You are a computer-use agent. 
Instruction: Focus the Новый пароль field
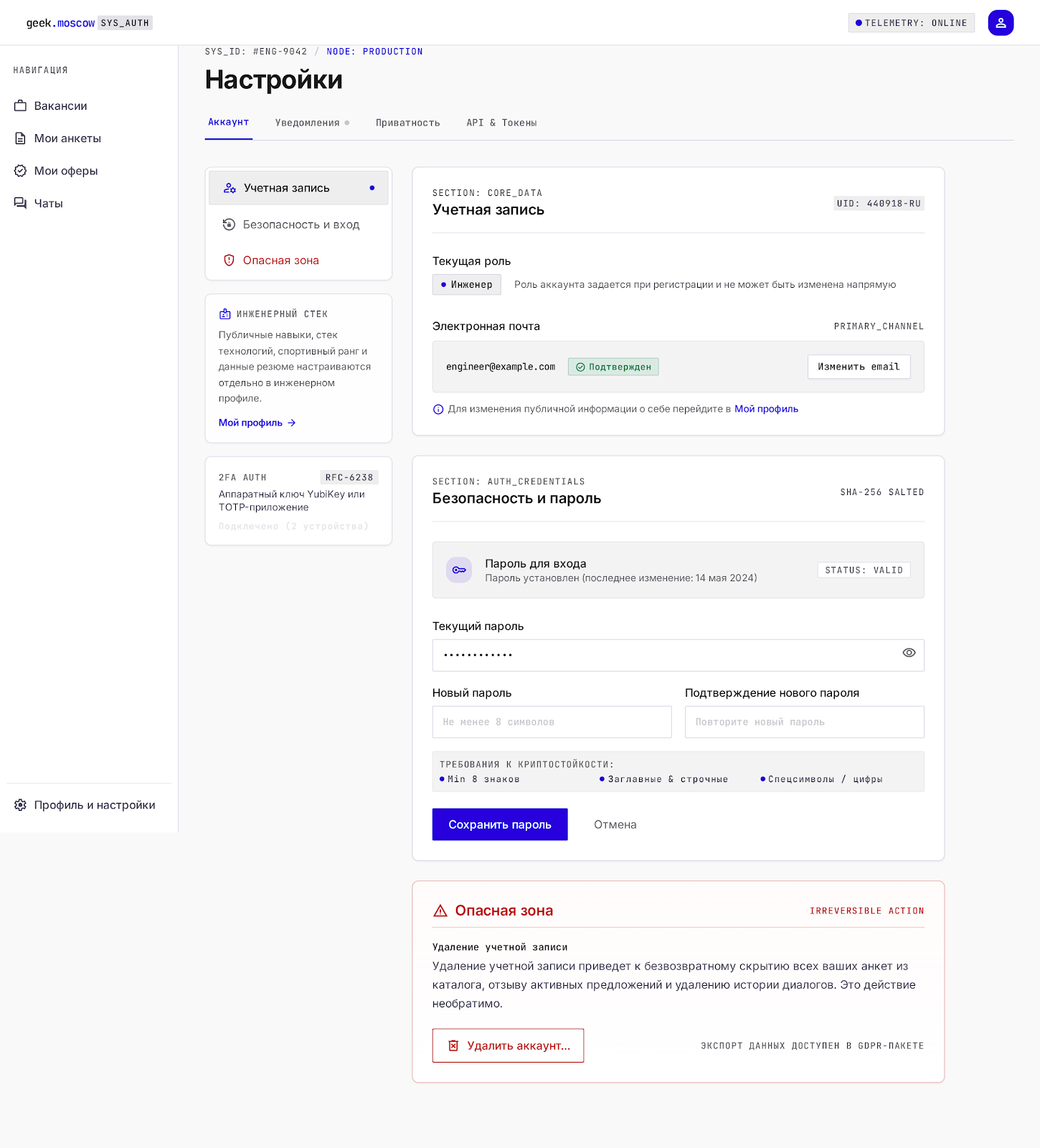pos(552,722)
